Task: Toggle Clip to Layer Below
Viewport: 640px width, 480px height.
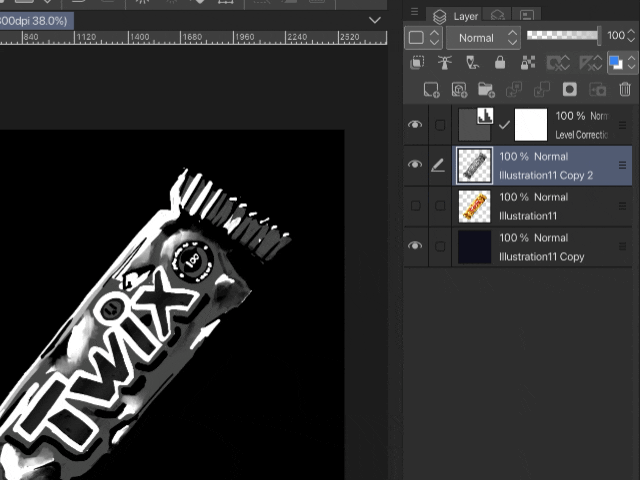Action: click(x=417, y=62)
